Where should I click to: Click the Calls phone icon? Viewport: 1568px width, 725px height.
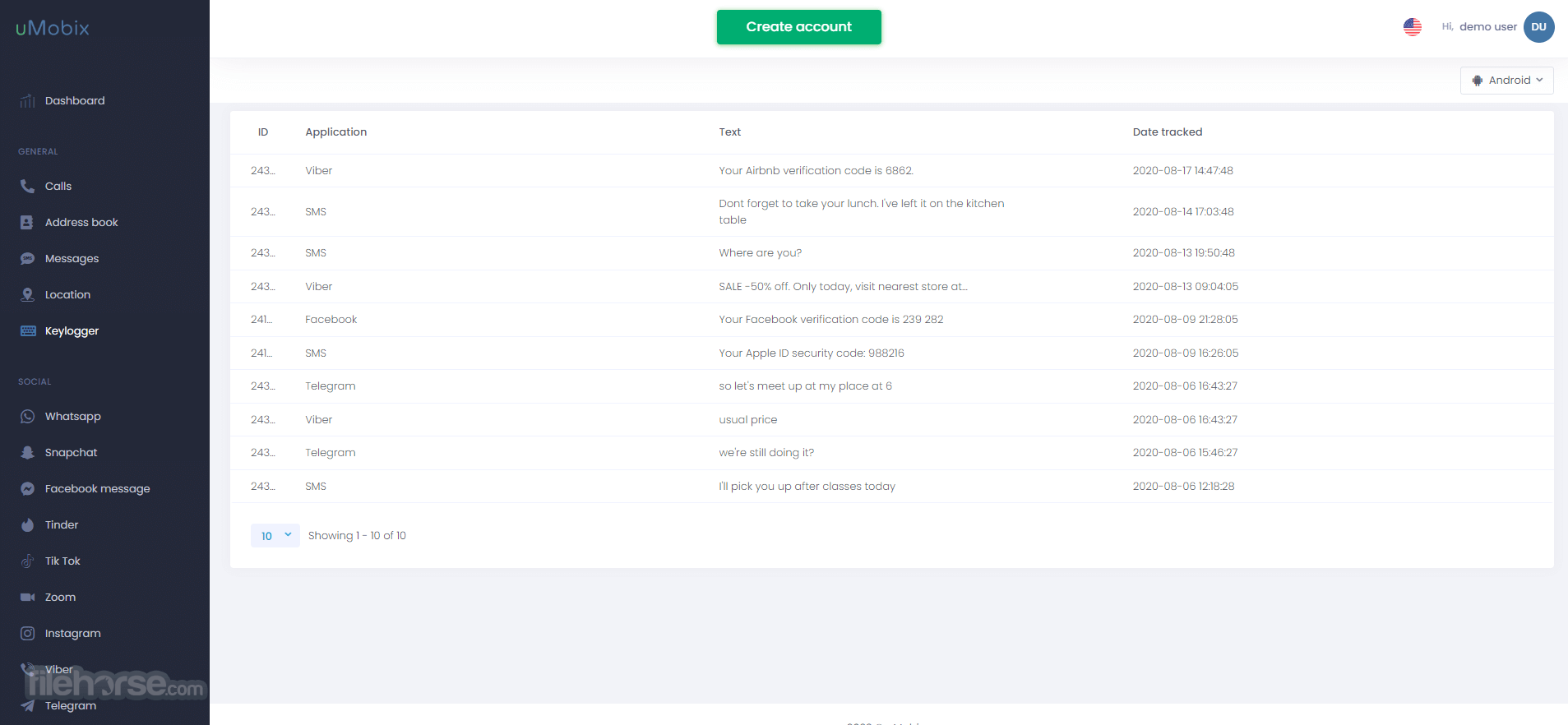coord(27,187)
